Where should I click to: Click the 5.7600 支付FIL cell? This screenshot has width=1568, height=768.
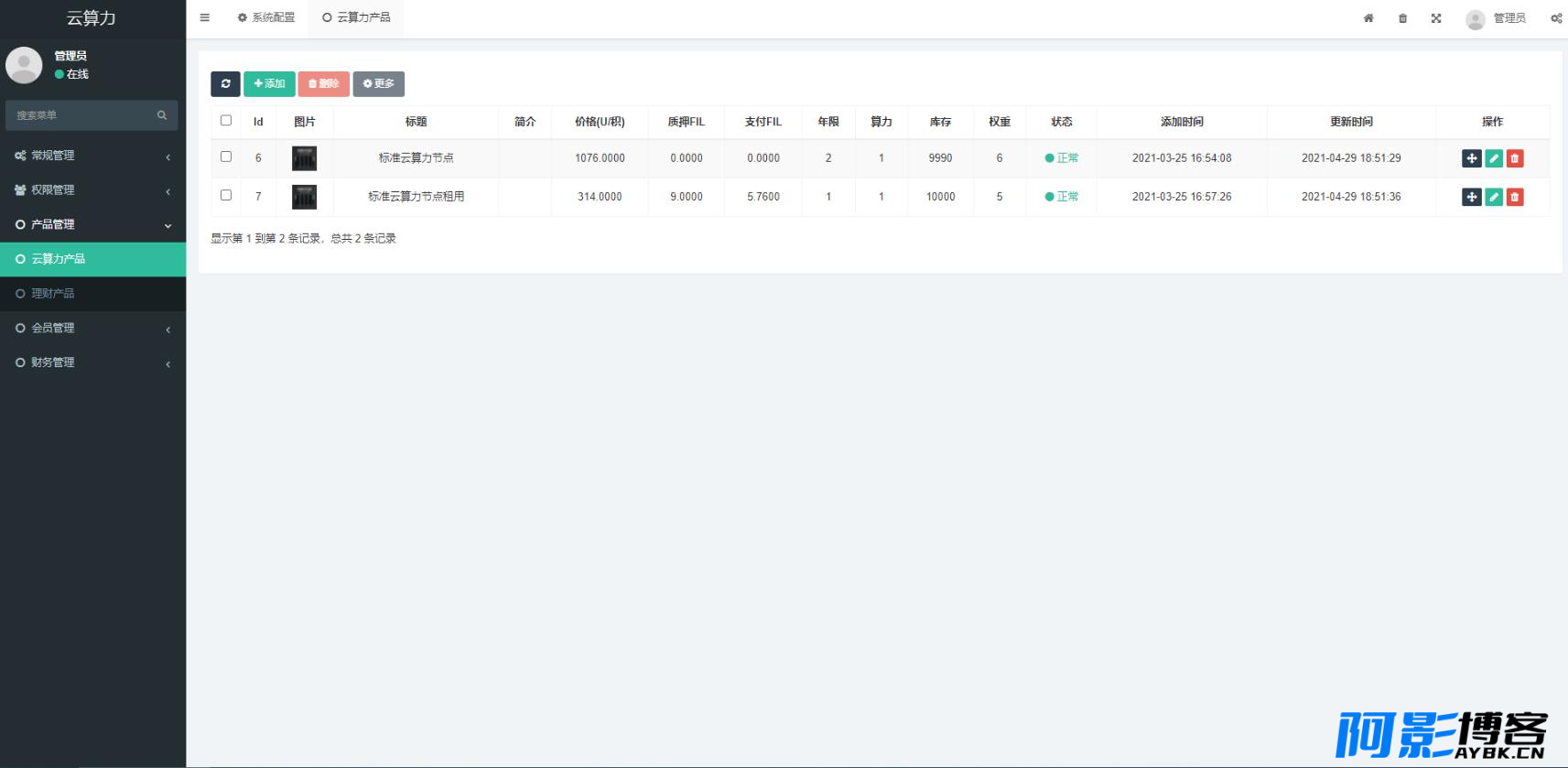(763, 197)
